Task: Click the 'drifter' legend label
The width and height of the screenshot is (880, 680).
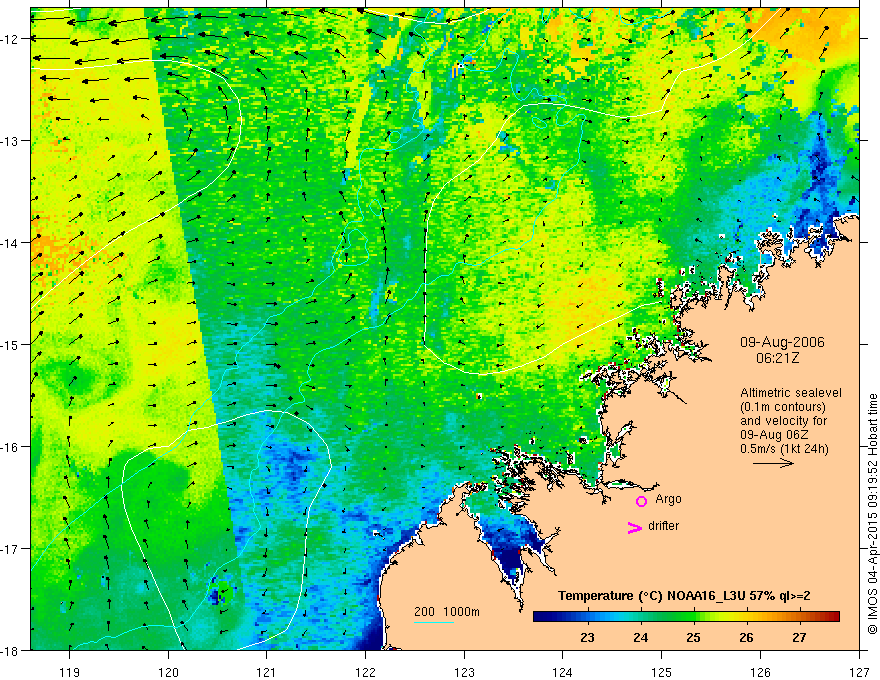Action: coord(663,526)
